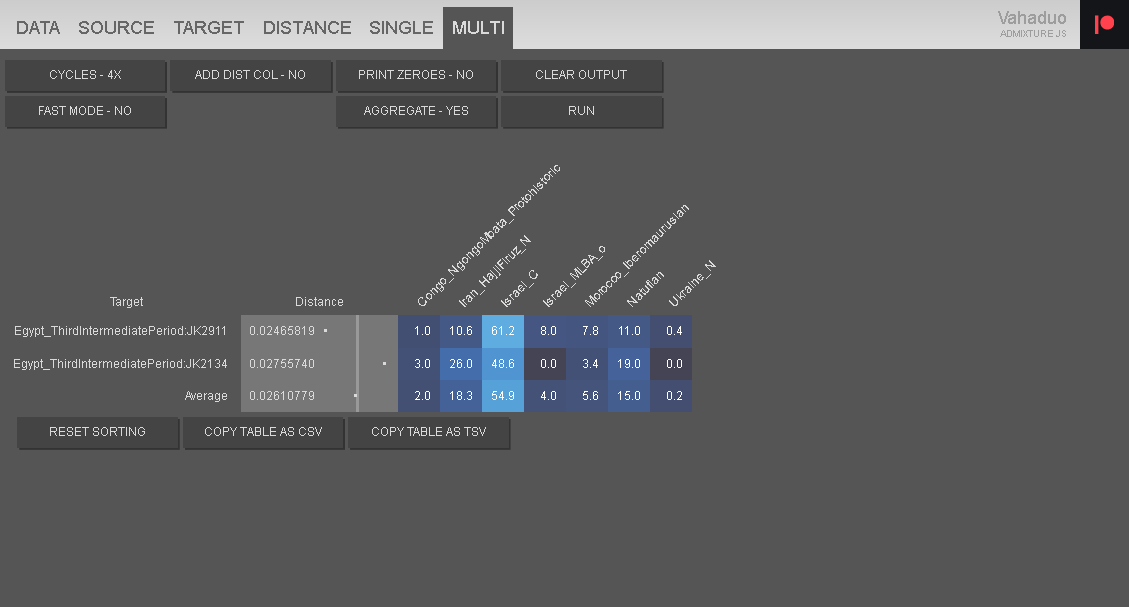
Task: Click COPY TABLE AS CSV
Action: point(264,432)
